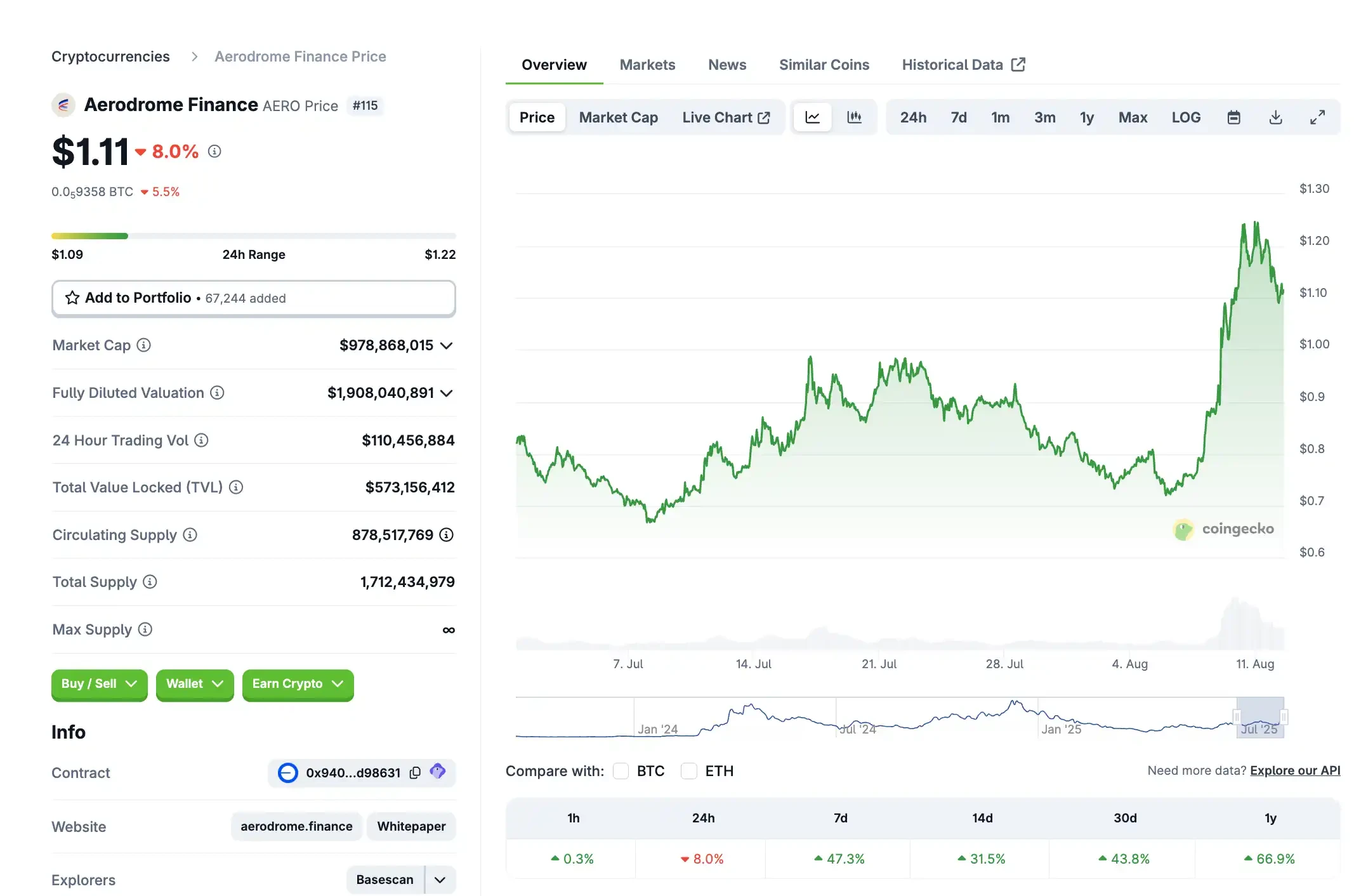This screenshot has height=896, width=1354.
Task: Expand the Fully Diluted Valuation breakdown
Action: pos(447,393)
